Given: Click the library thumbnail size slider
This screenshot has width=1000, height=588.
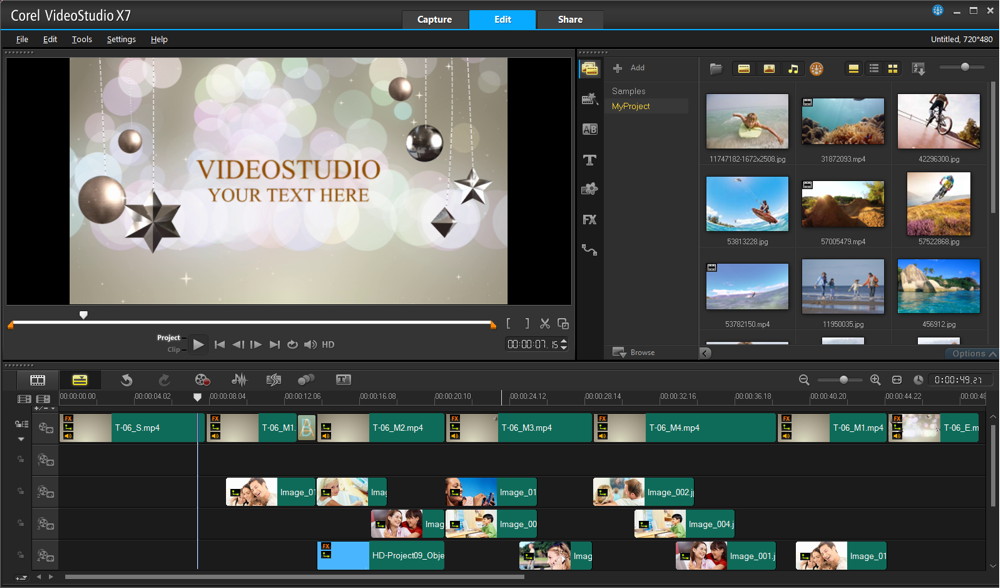Looking at the screenshot, I should pos(965,67).
